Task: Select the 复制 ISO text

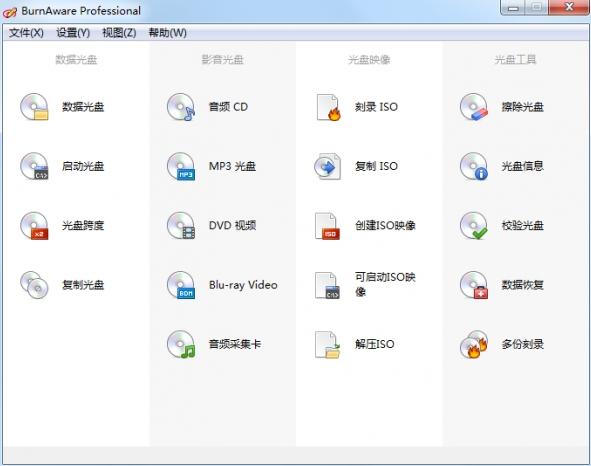Action: coord(376,166)
